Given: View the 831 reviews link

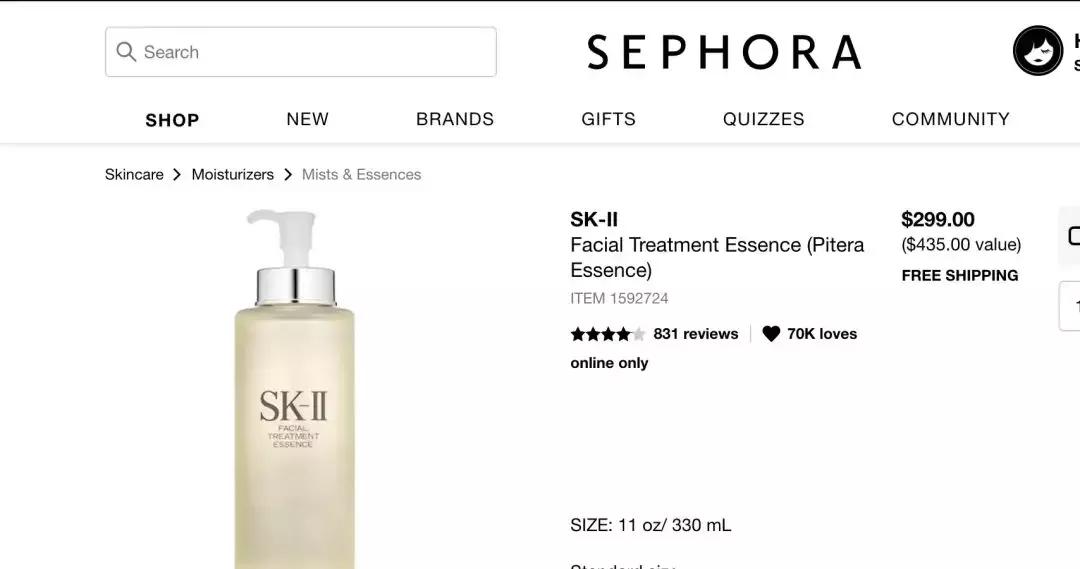Looking at the screenshot, I should coord(696,334).
